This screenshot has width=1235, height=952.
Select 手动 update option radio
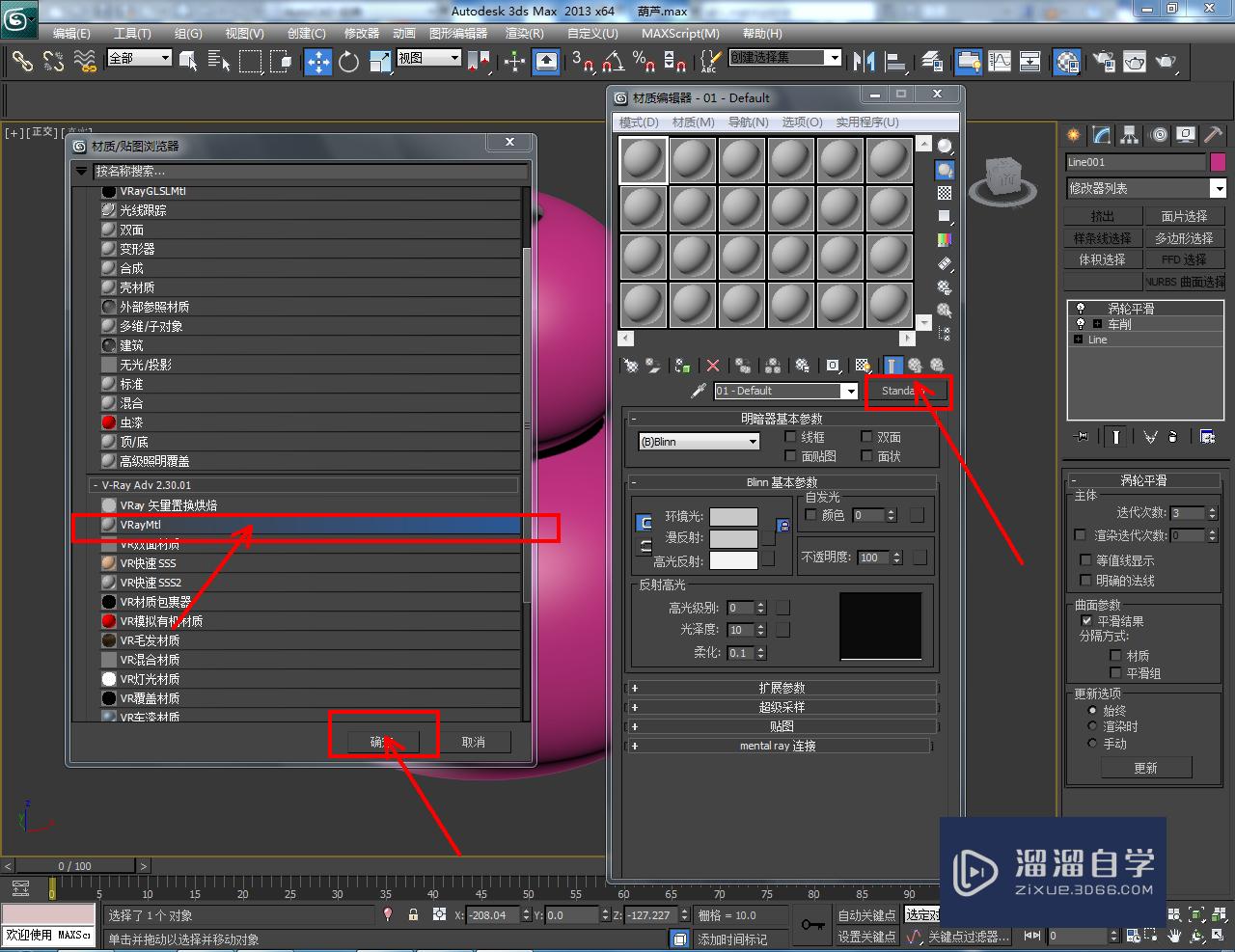(1092, 744)
